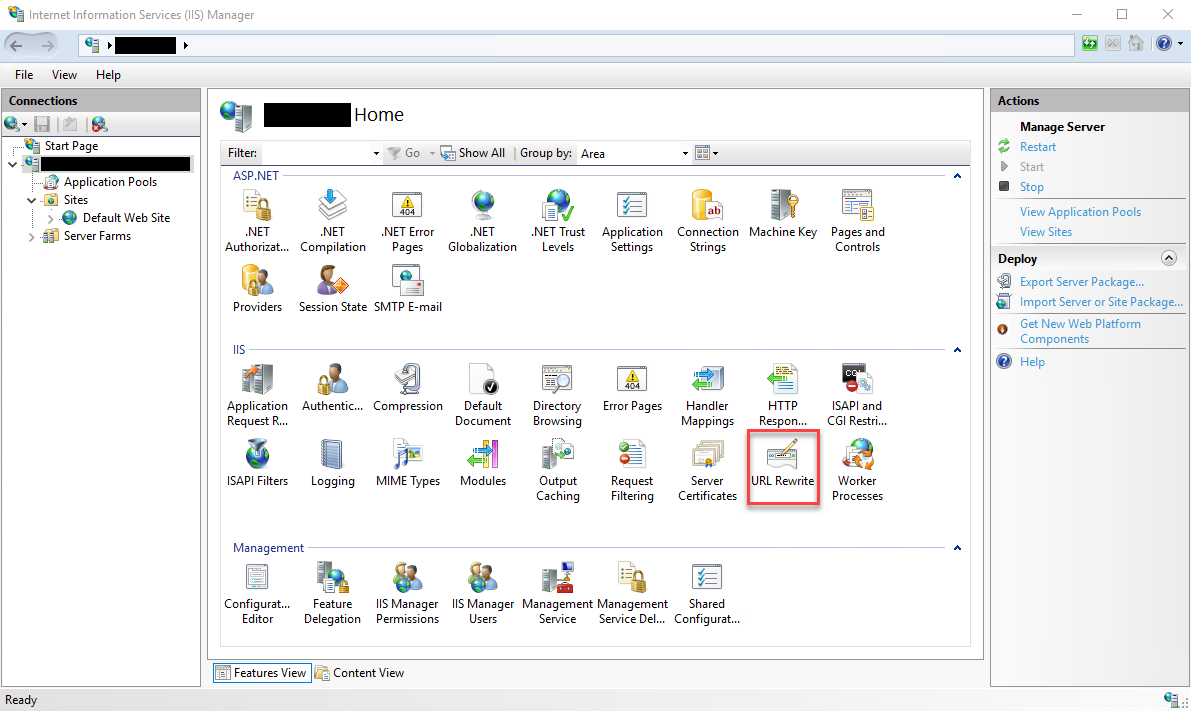Screen dimensions: 1191x711
Task: Collapse the Deploy actions section
Action: point(1169,258)
